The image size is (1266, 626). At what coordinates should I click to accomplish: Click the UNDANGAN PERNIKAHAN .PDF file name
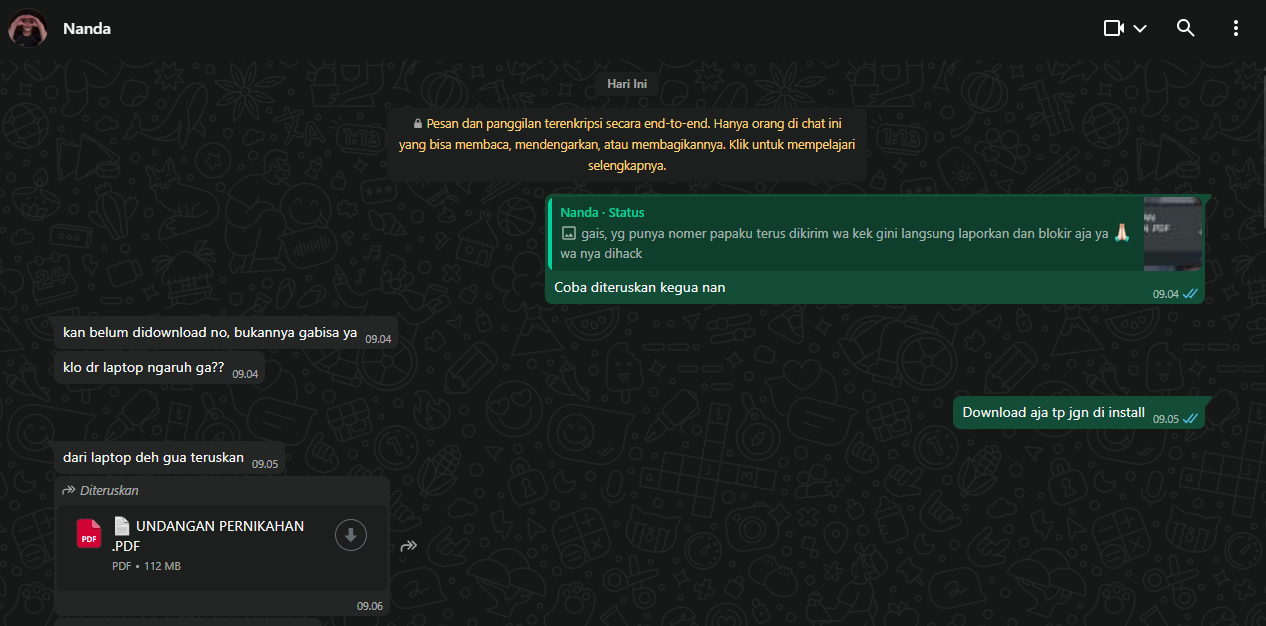[x=220, y=535]
